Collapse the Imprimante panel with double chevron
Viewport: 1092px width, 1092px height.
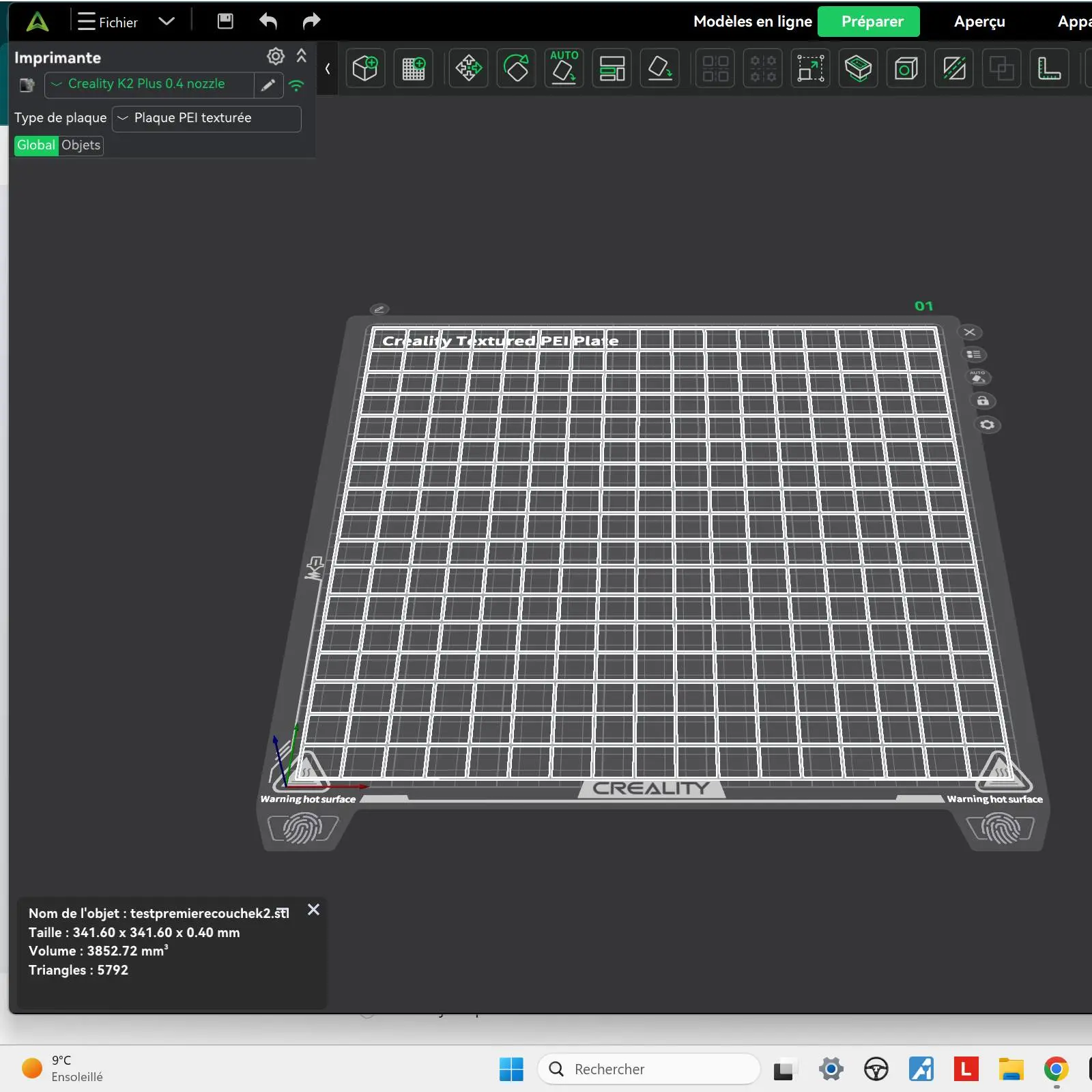[302, 56]
